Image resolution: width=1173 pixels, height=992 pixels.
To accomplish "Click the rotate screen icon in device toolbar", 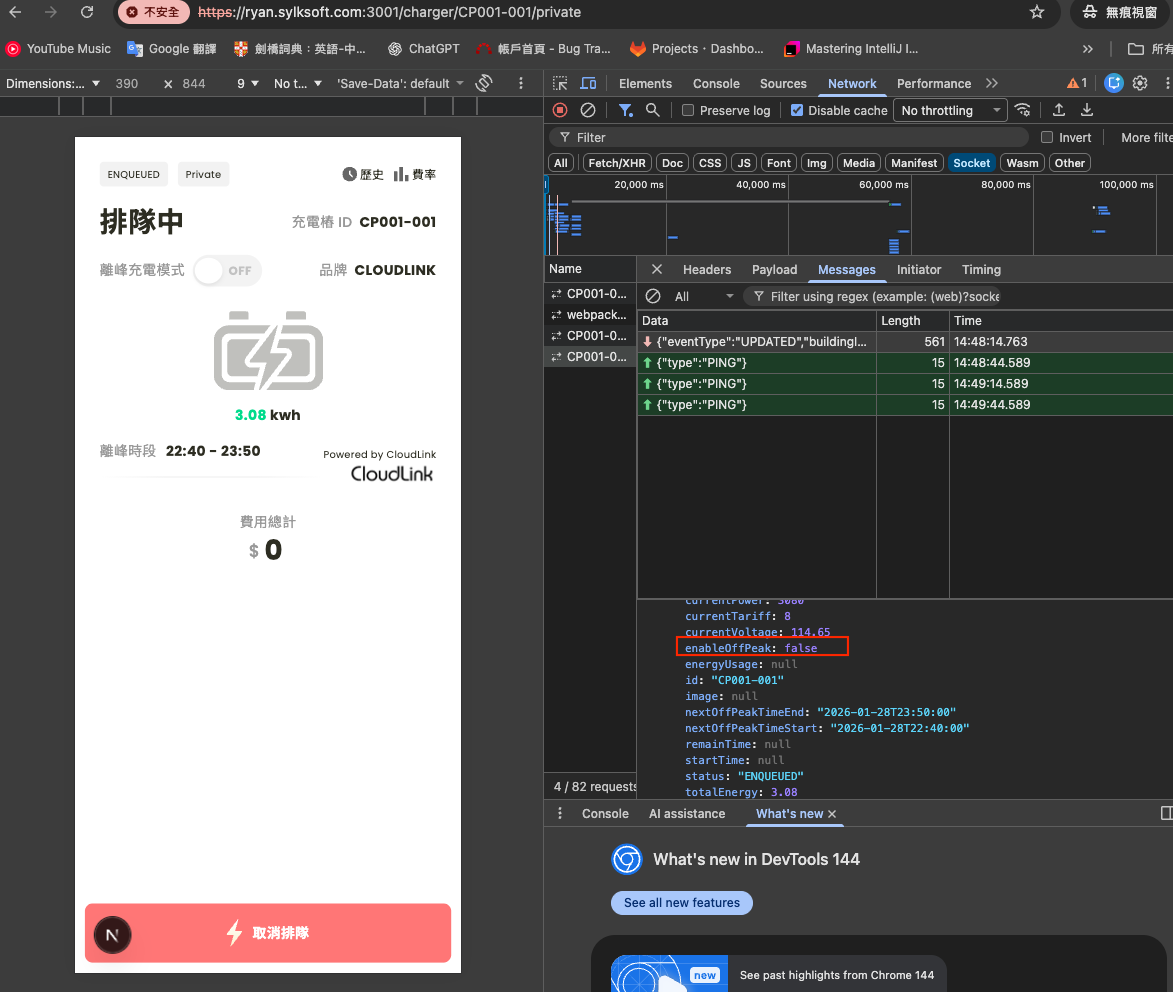I will (484, 84).
